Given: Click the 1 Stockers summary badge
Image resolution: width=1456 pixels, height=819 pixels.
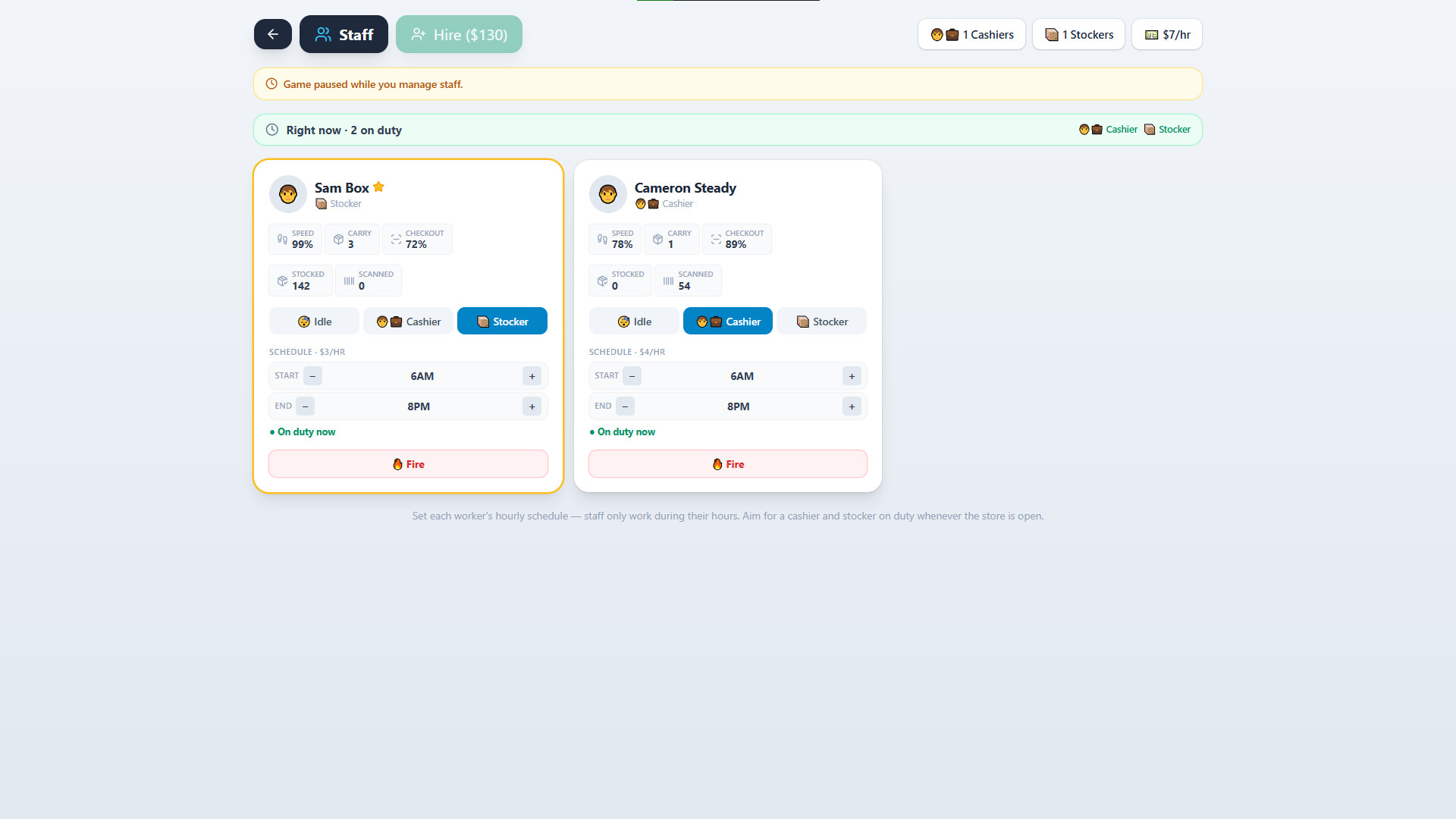Looking at the screenshot, I should click(1078, 34).
